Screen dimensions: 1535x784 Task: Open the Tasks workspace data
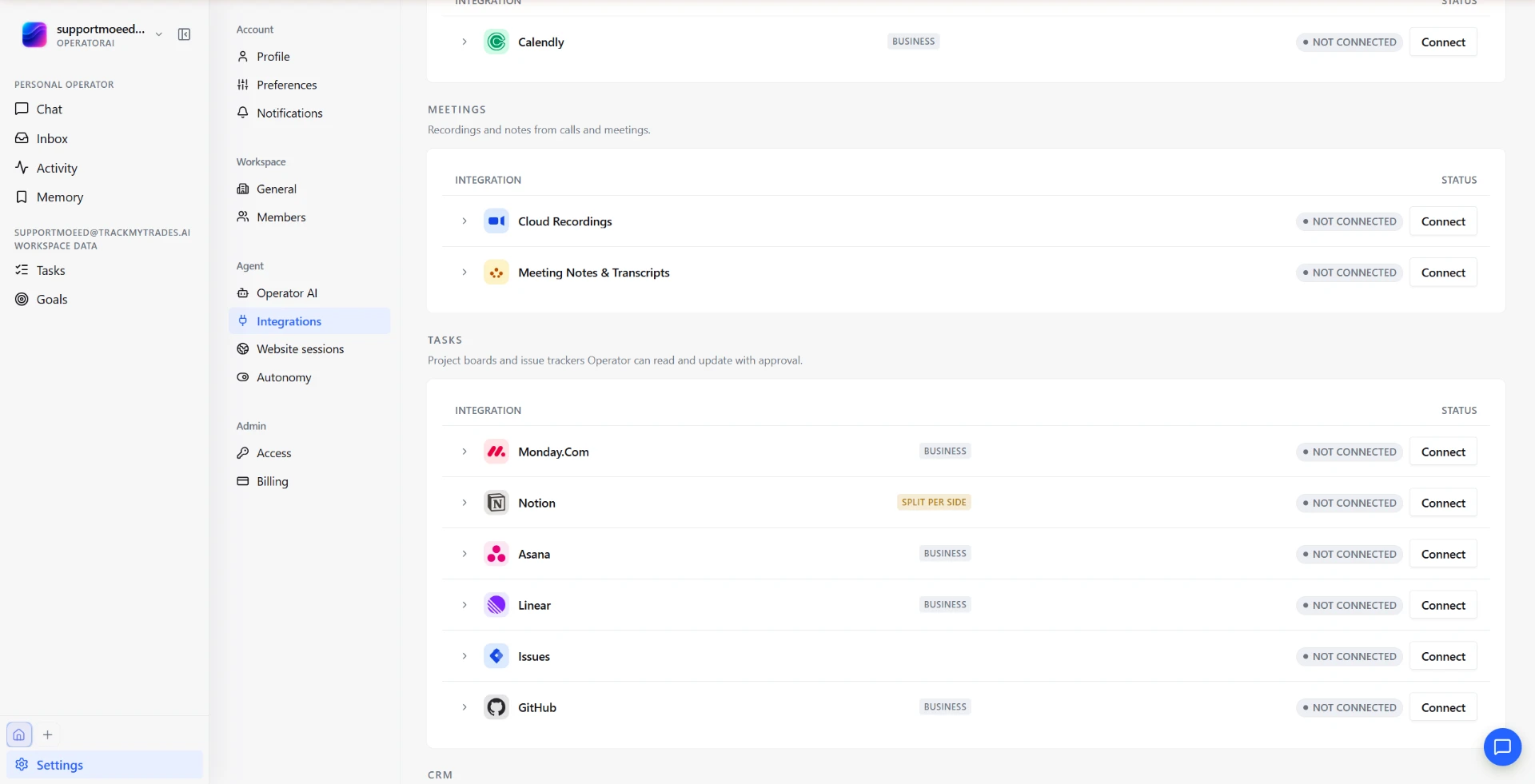point(104,270)
